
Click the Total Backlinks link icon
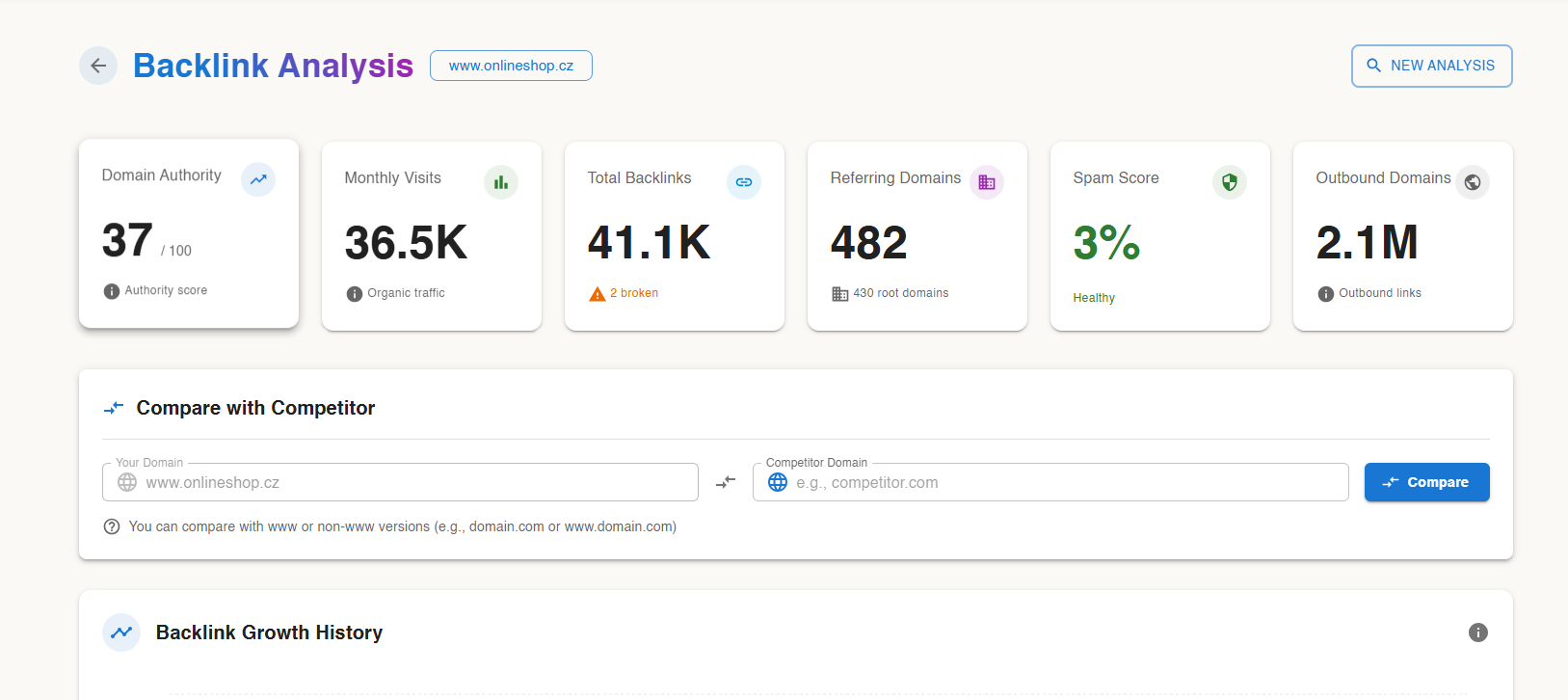coord(744,182)
